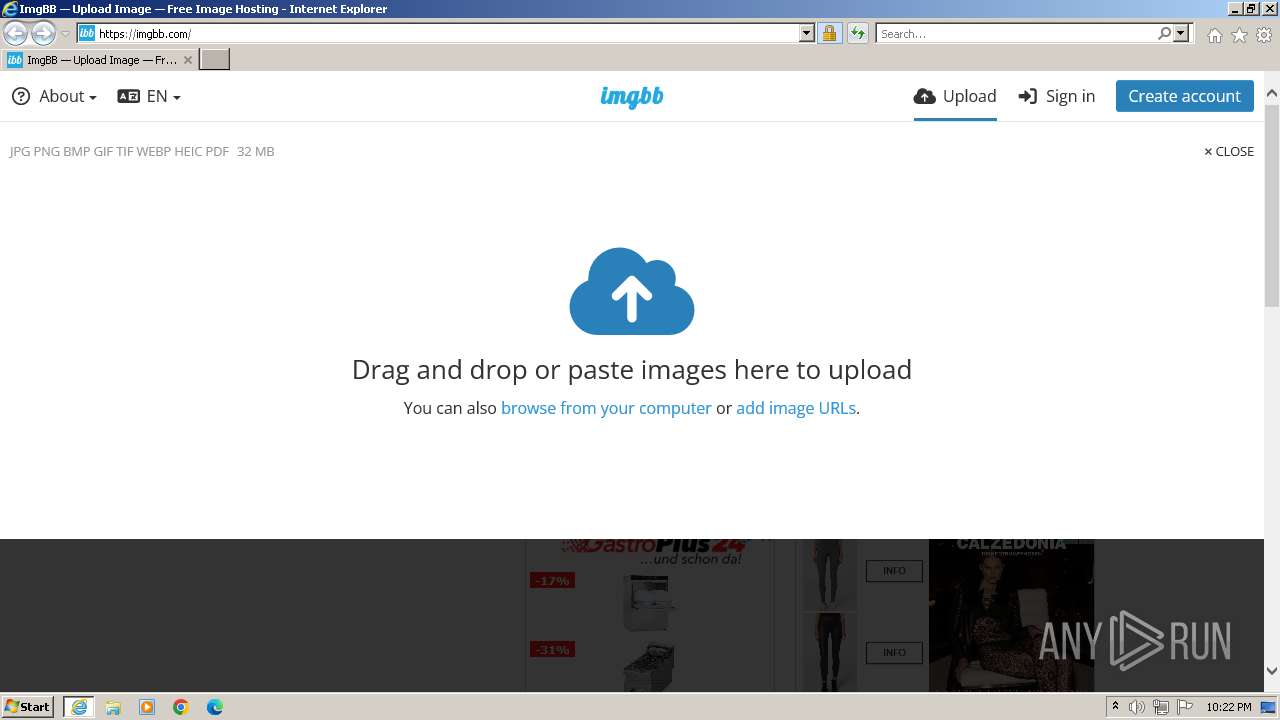Close the upload panel via CLOSE

pyautogui.click(x=1229, y=151)
